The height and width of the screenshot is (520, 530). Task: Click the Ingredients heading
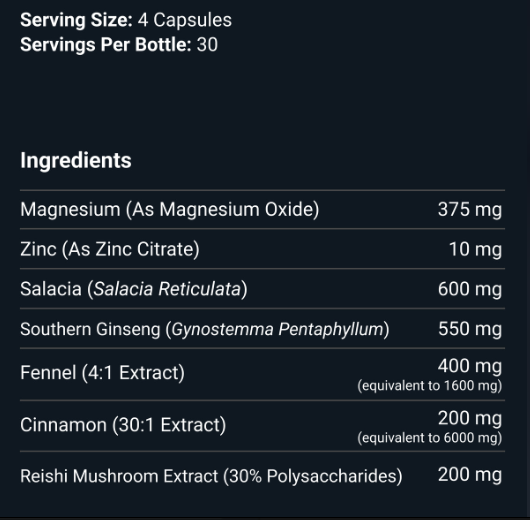[x=76, y=160]
